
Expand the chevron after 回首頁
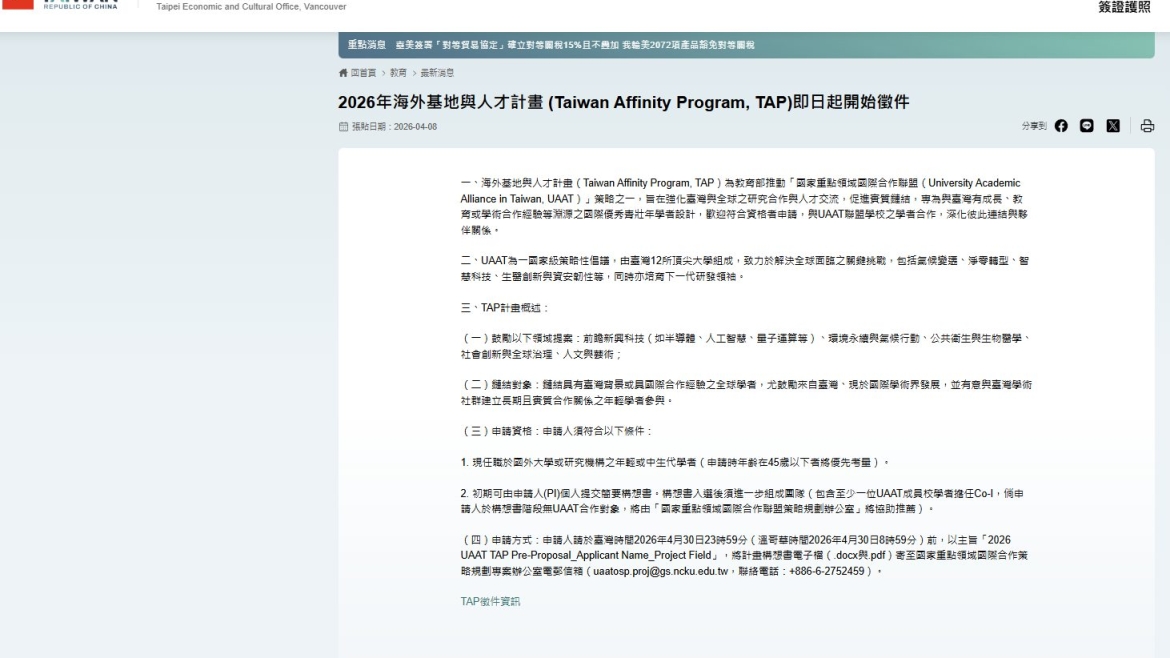(x=385, y=74)
